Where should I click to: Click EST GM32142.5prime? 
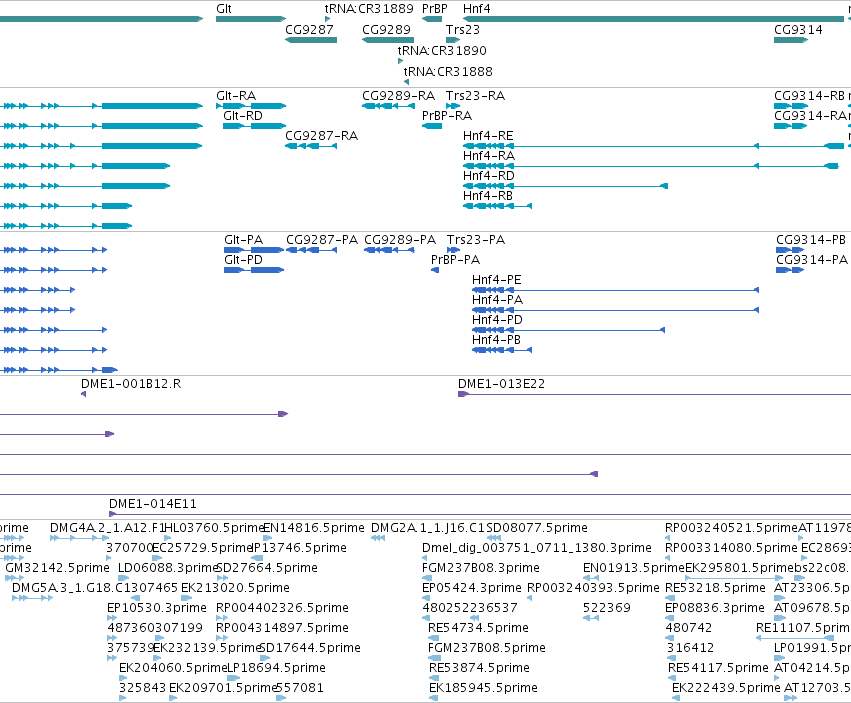pyautogui.click(x=58, y=568)
